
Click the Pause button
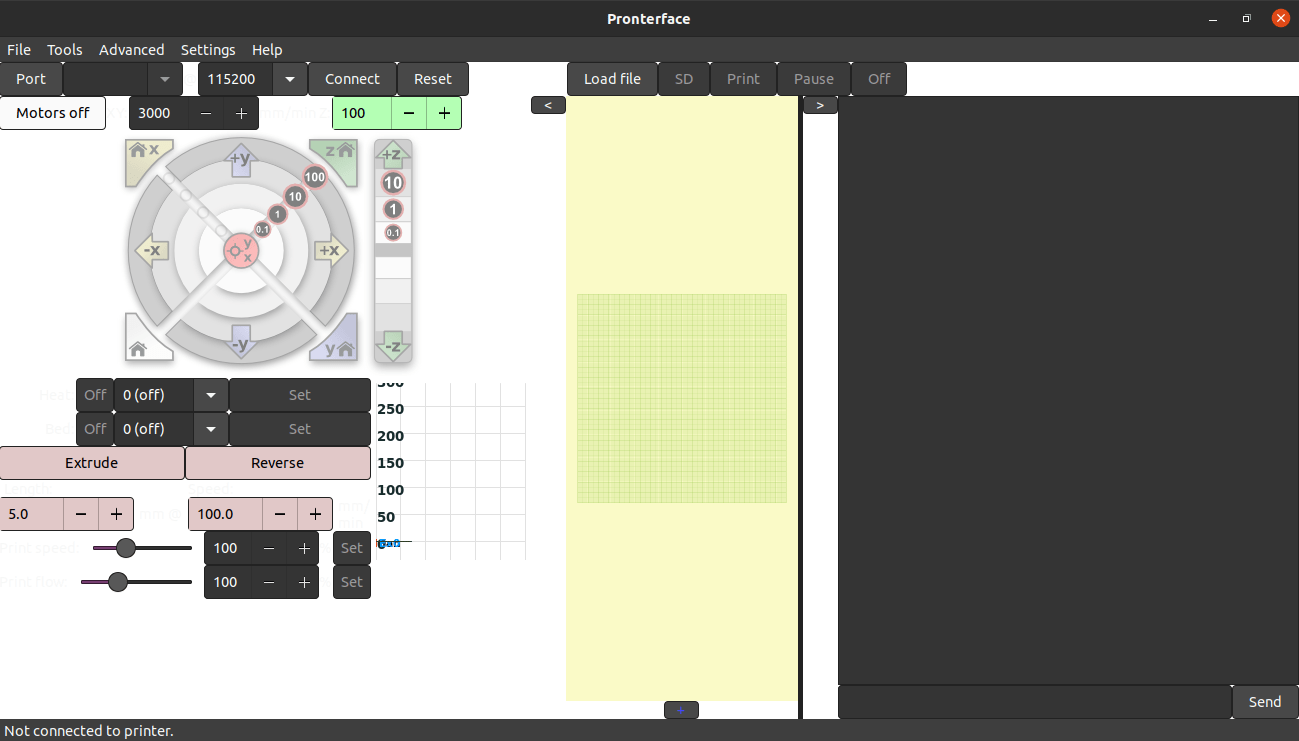814,79
